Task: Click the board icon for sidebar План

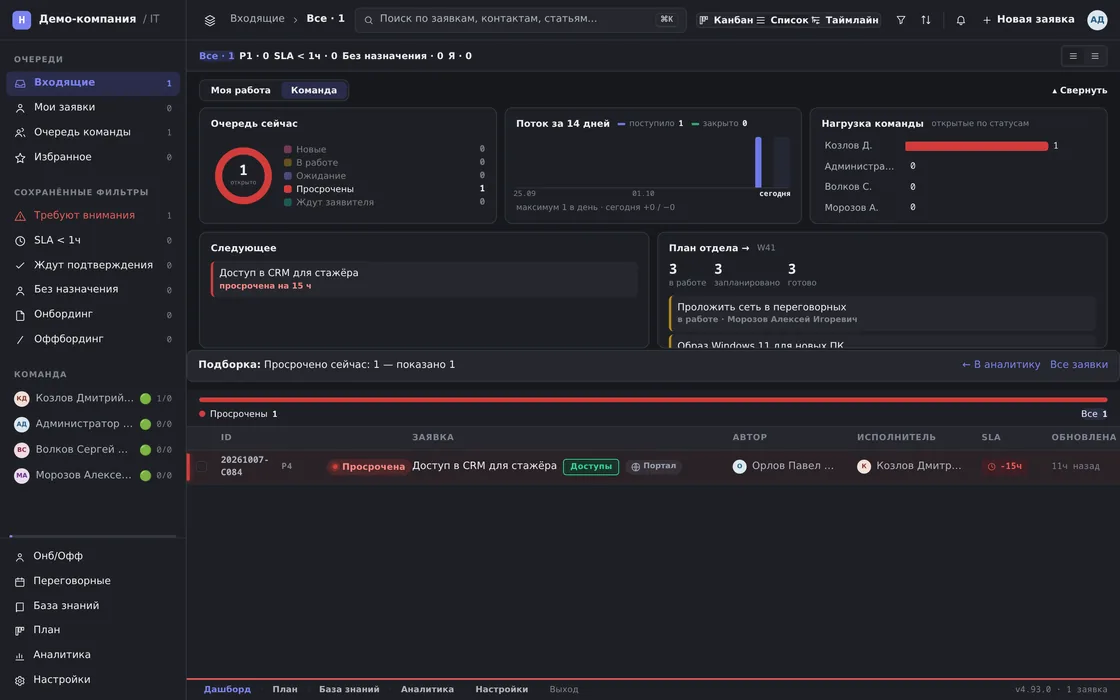Action: 19,631
